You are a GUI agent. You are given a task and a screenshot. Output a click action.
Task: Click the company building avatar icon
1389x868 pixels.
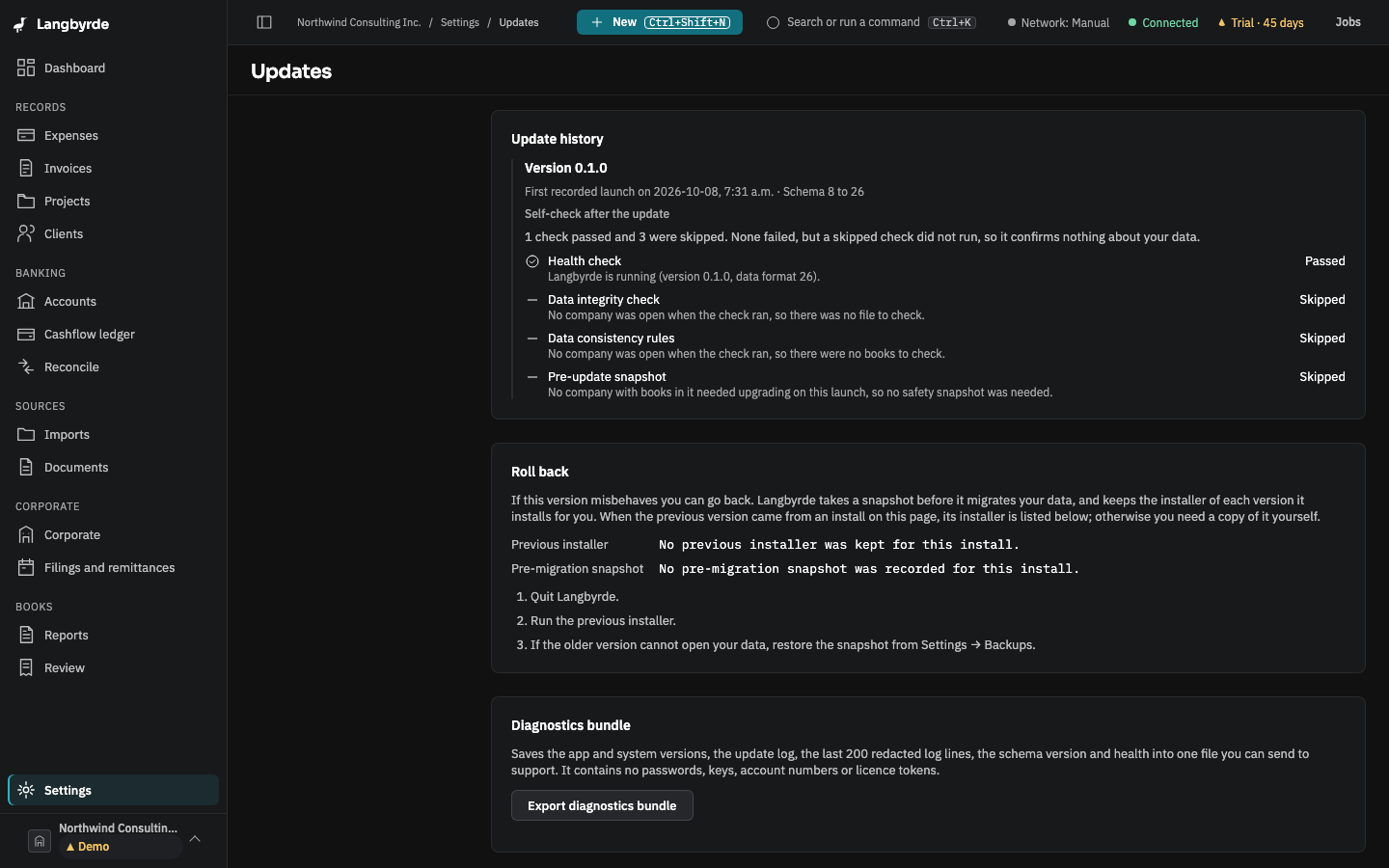tap(40, 841)
